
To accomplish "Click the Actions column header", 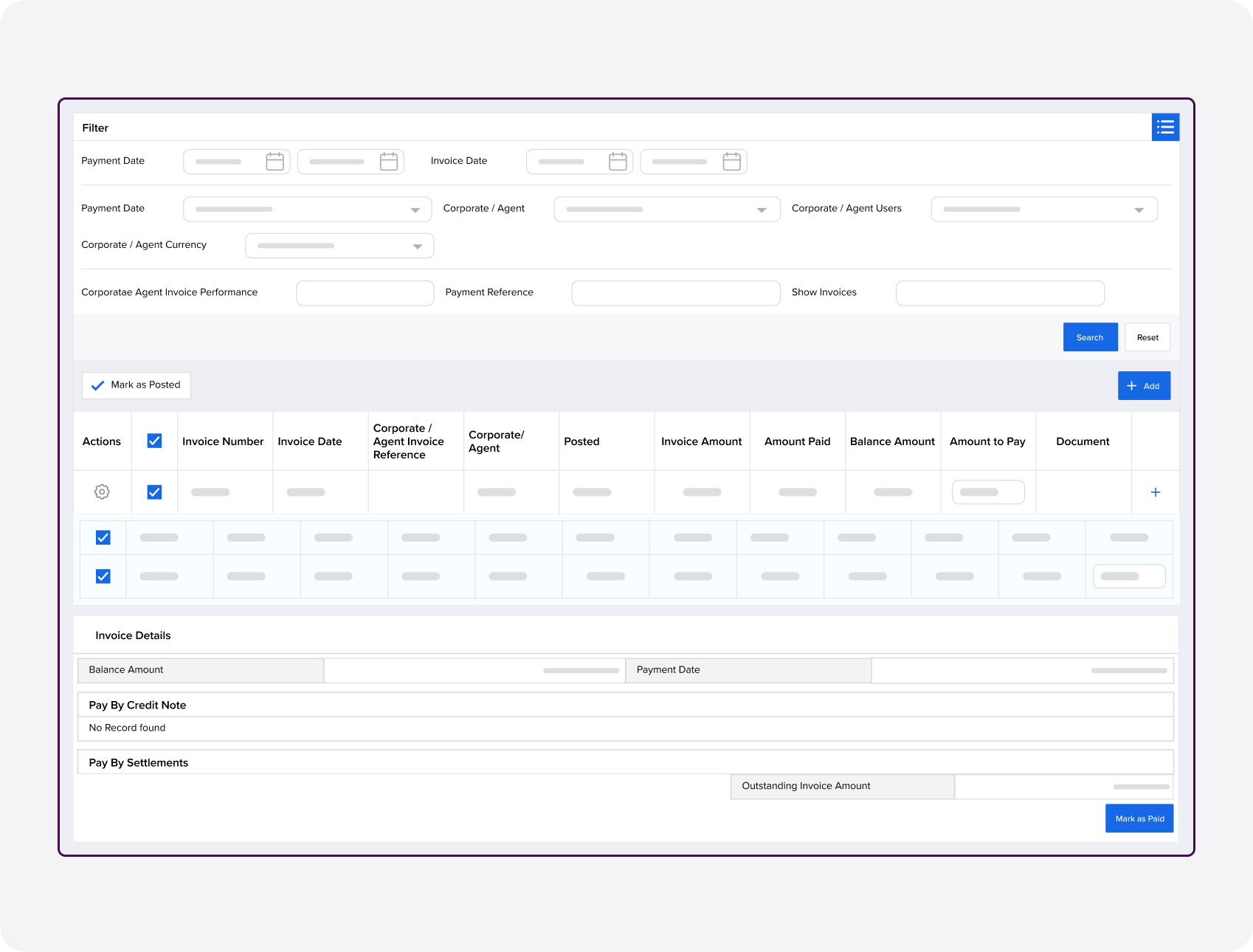I will click(102, 441).
